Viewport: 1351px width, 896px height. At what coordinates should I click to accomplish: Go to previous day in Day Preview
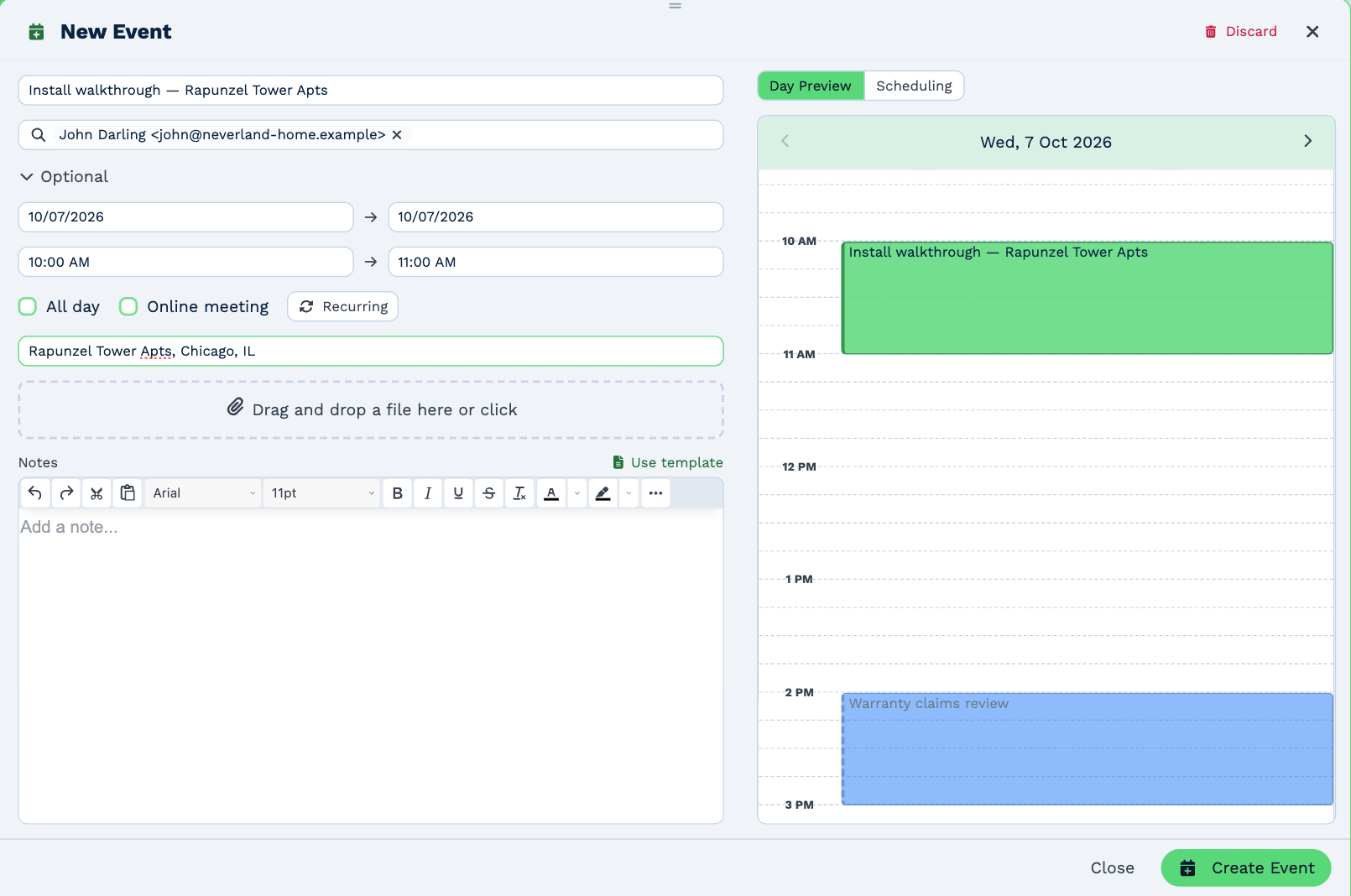(x=785, y=141)
